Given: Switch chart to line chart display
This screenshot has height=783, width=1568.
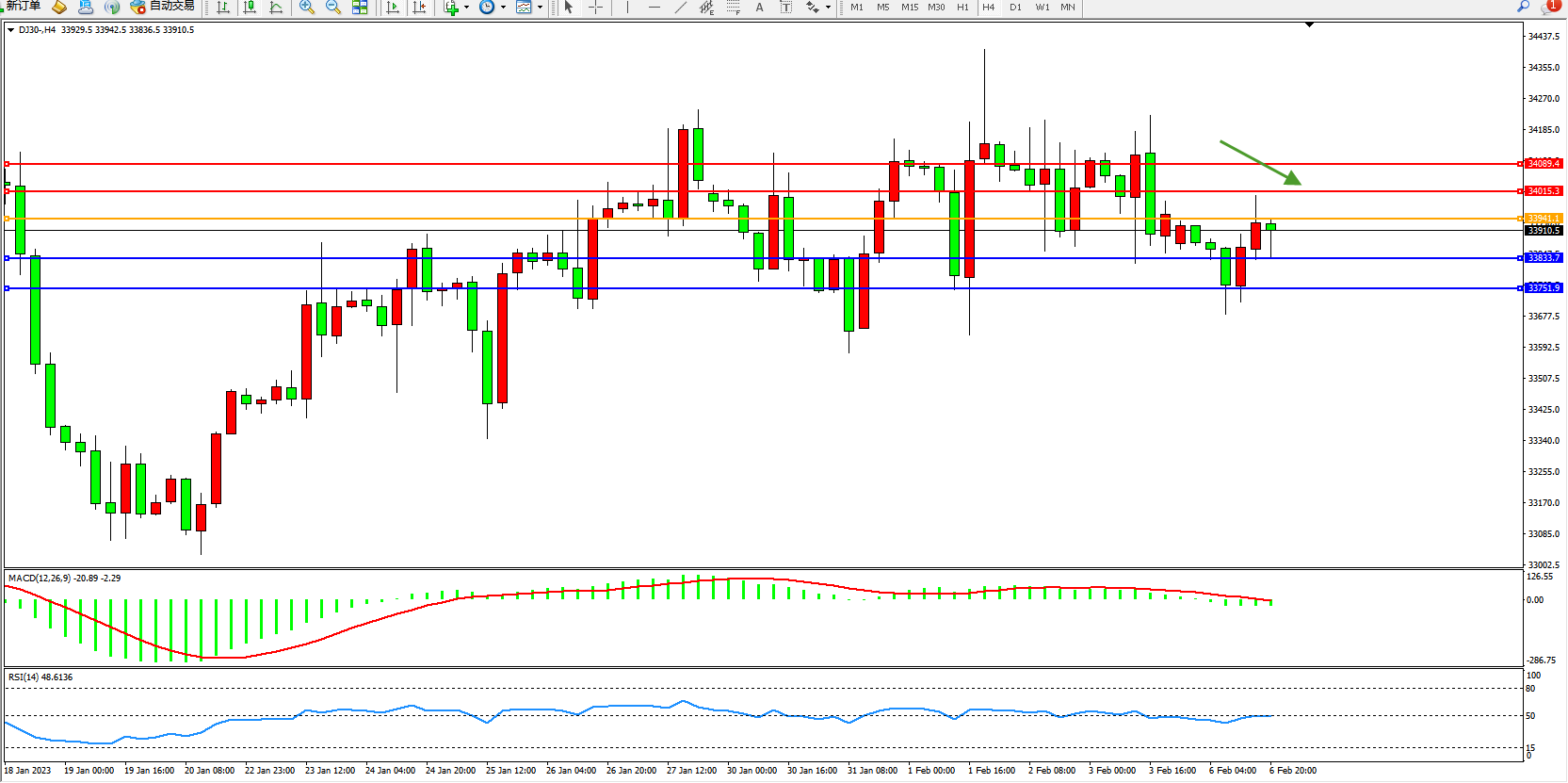Looking at the screenshot, I should (276, 7).
